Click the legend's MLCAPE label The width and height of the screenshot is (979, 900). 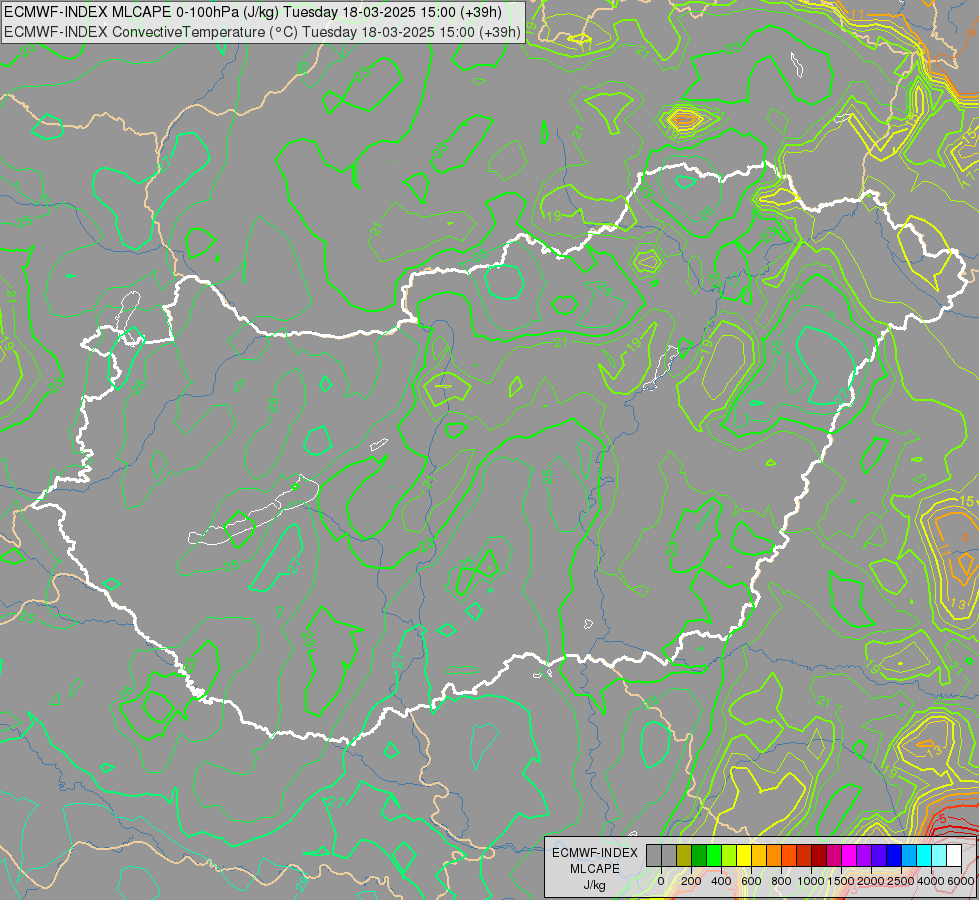click(595, 869)
